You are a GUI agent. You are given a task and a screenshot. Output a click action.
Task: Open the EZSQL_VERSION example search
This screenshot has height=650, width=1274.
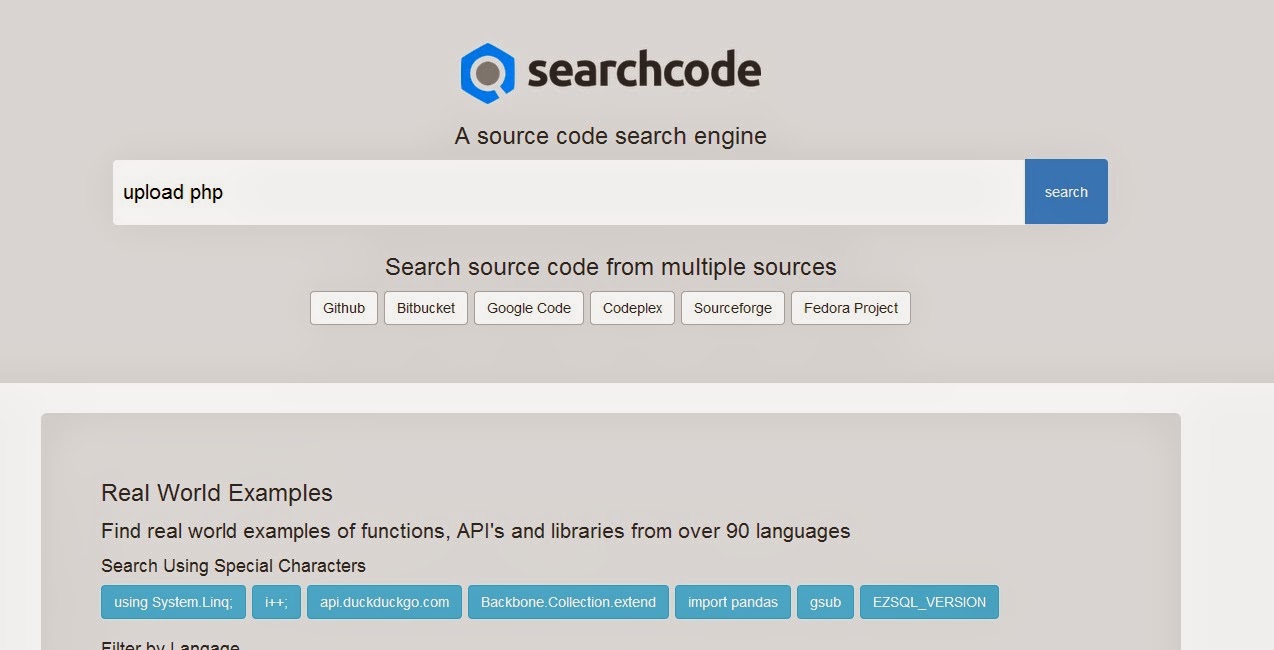929,602
